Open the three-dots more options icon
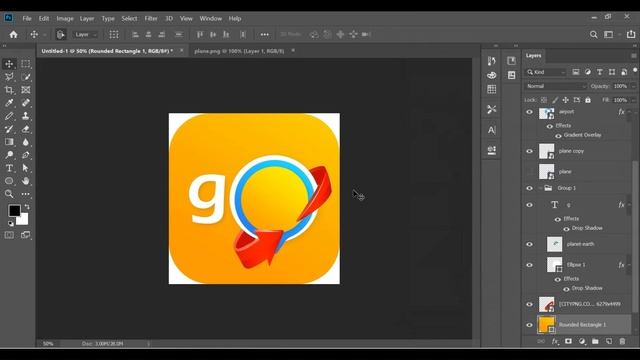The width and height of the screenshot is (640, 360). [264, 35]
